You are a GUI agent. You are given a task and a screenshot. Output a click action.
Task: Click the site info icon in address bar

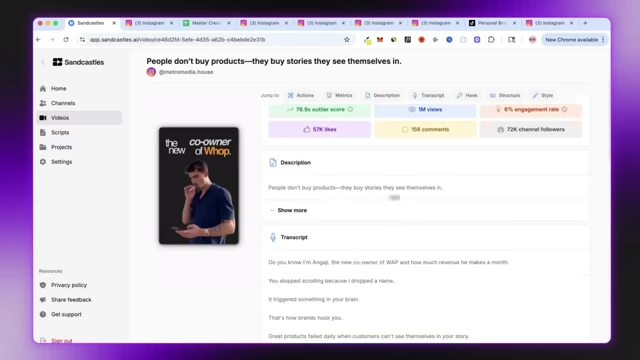point(82,40)
